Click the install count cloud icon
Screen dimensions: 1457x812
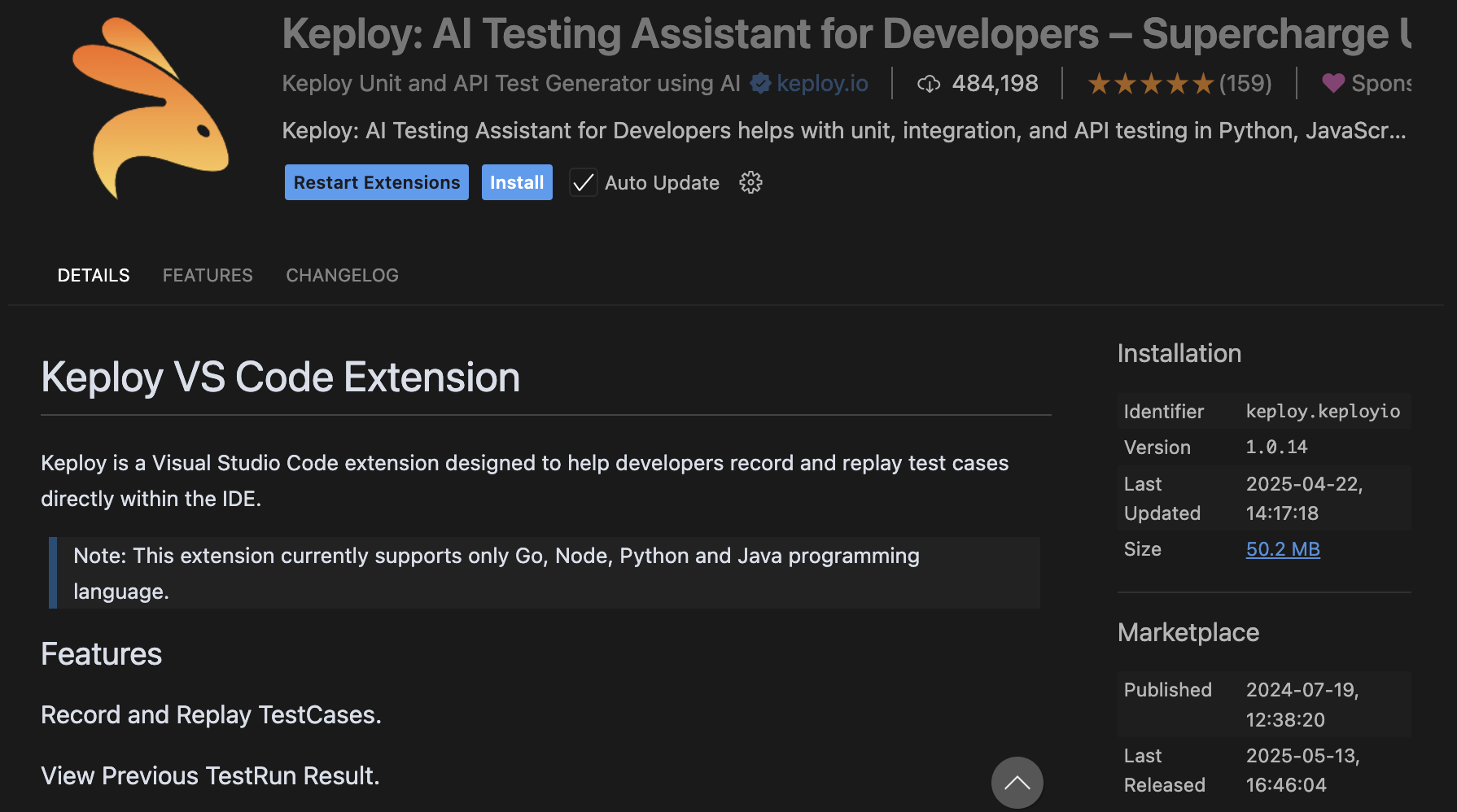tap(929, 84)
